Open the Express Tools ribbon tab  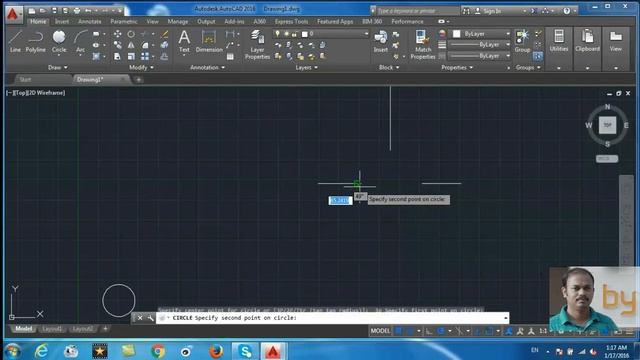coord(291,21)
